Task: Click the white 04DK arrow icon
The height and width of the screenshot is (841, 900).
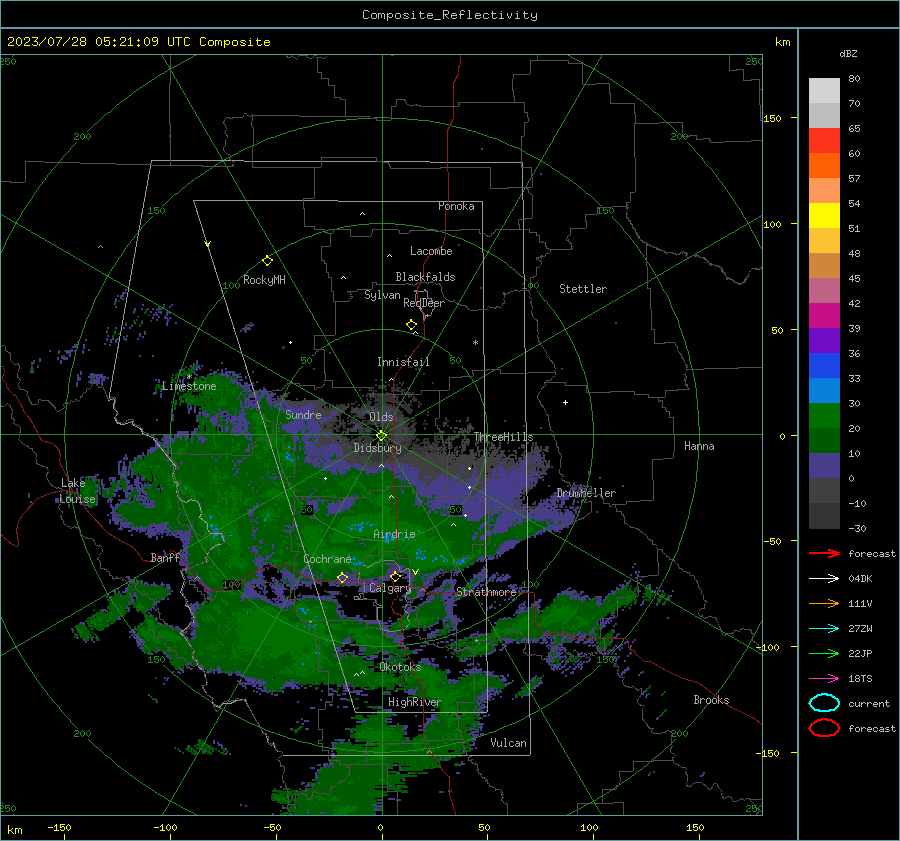Action: click(824, 578)
